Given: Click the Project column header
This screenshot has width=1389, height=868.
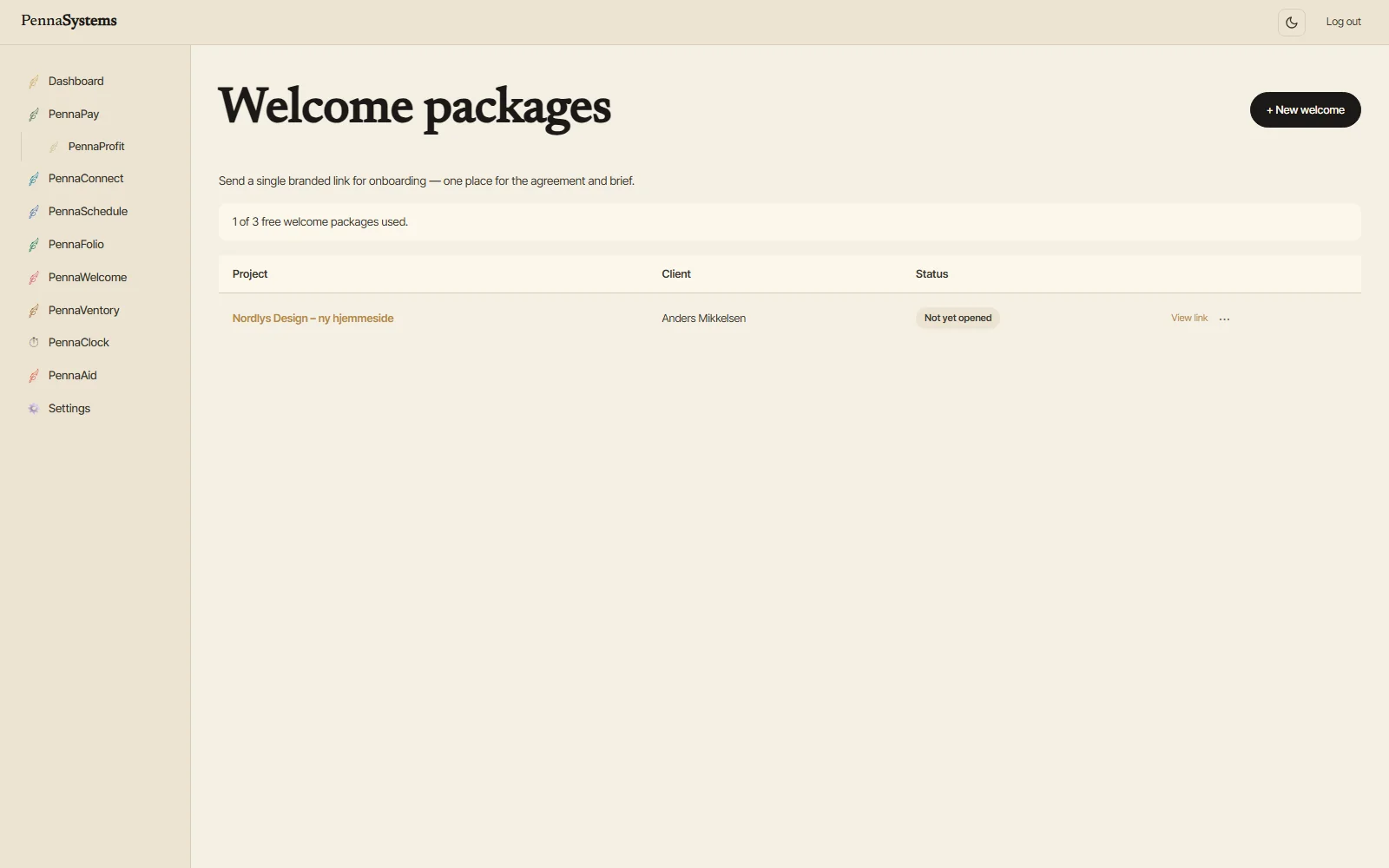Looking at the screenshot, I should [250, 274].
